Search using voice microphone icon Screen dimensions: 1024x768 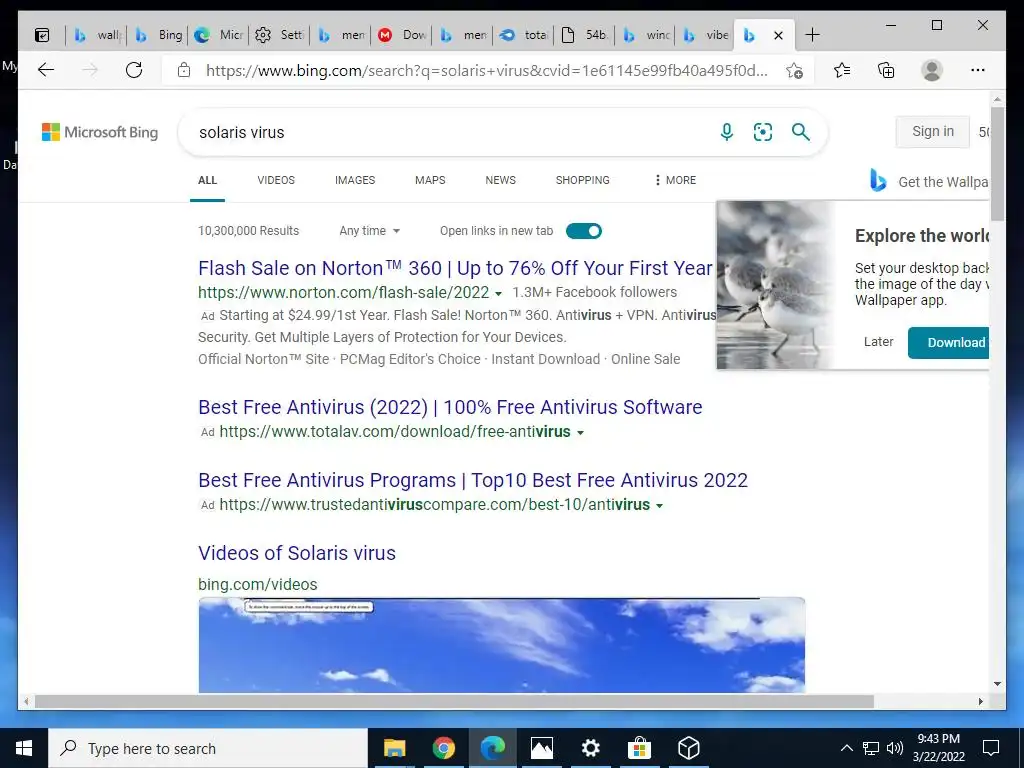coord(726,132)
